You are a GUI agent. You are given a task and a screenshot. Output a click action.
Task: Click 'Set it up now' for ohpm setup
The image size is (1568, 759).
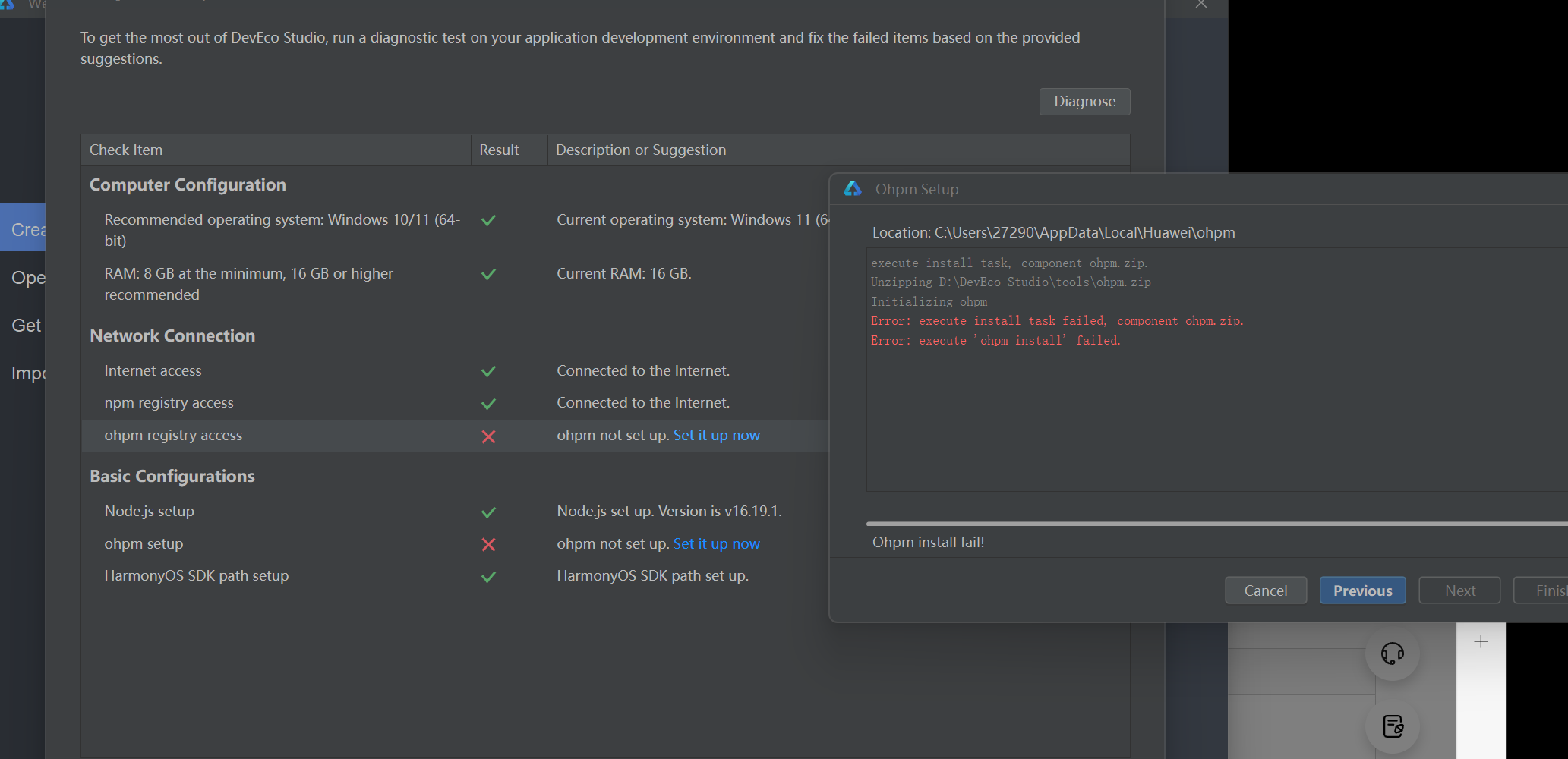click(716, 543)
